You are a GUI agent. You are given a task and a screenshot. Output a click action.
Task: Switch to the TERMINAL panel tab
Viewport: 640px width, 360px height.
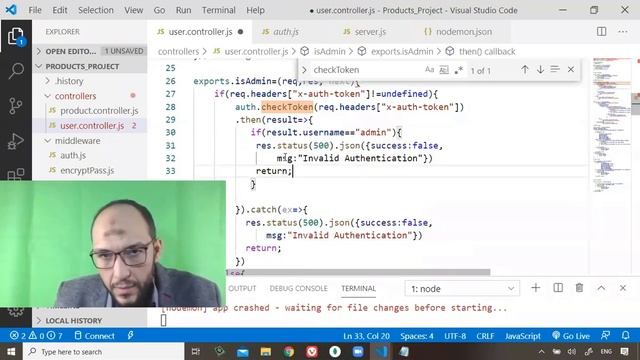(358, 288)
